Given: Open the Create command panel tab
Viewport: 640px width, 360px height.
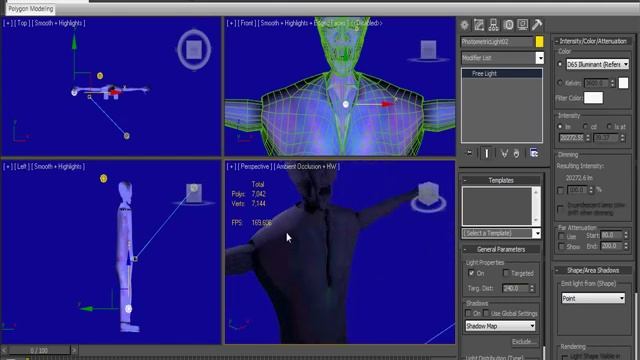Looking at the screenshot, I should [464, 25].
